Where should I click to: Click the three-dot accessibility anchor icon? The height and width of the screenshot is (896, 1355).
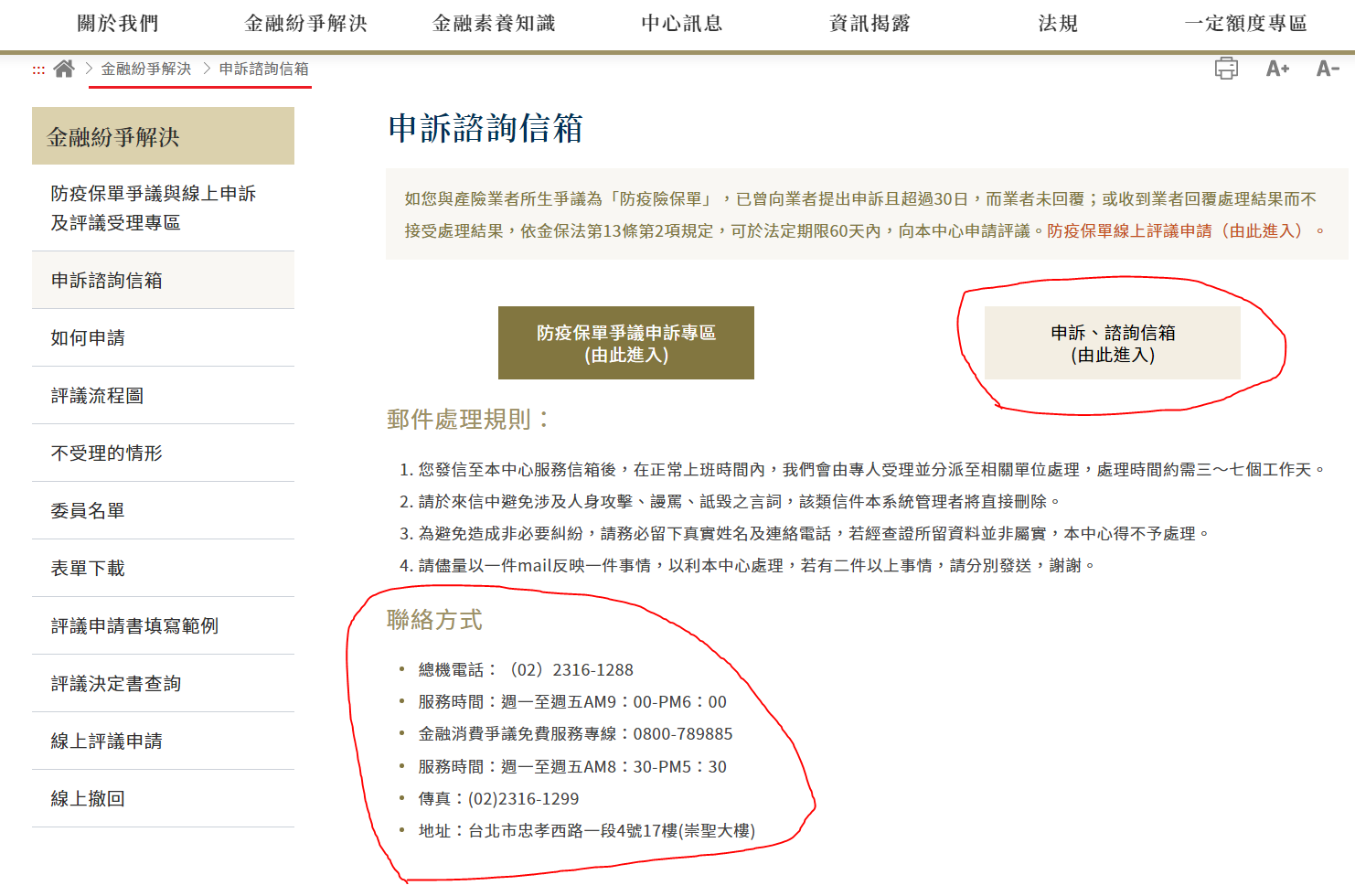[x=38, y=69]
